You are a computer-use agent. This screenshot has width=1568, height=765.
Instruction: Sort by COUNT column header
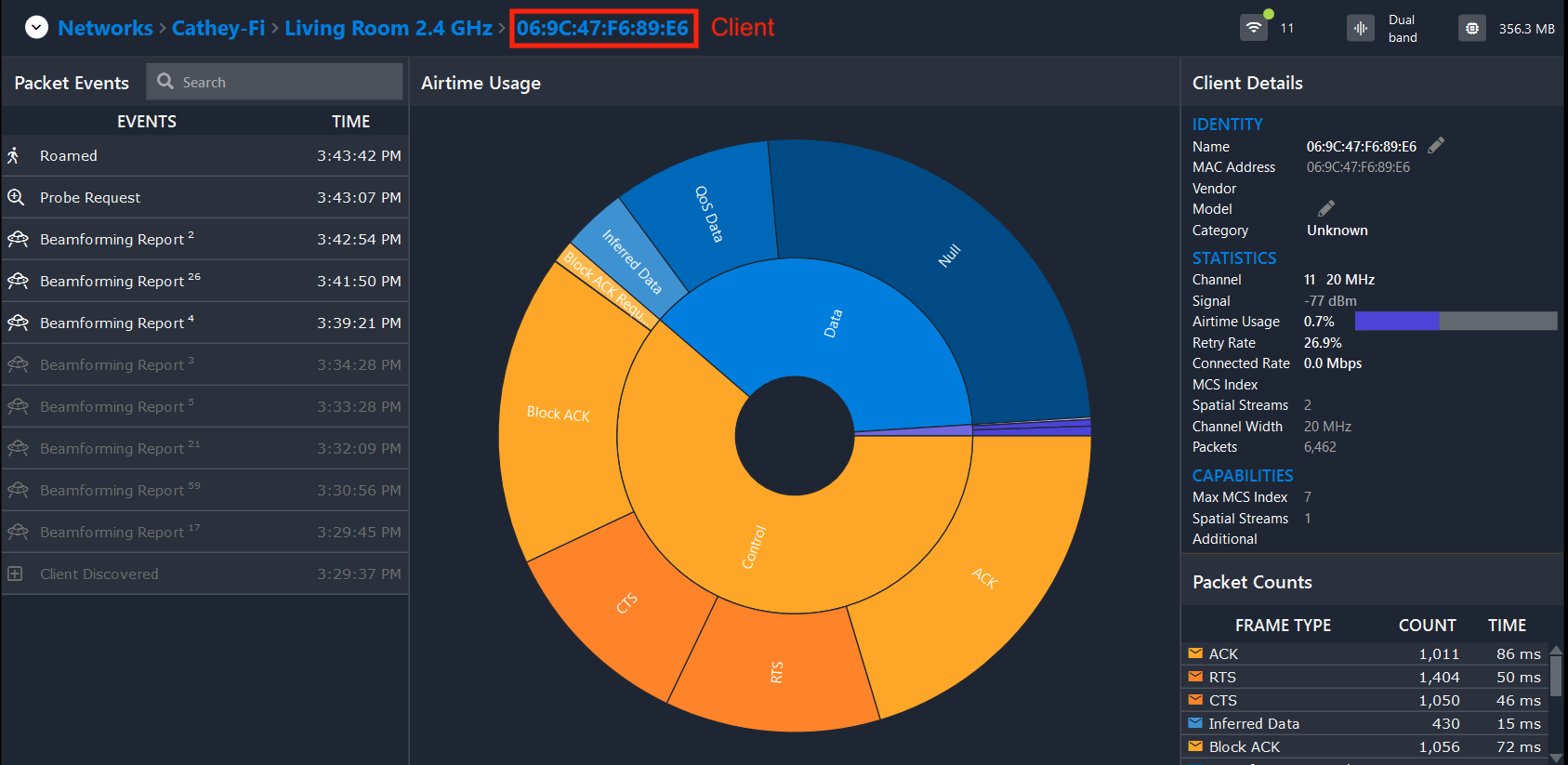tap(1427, 626)
